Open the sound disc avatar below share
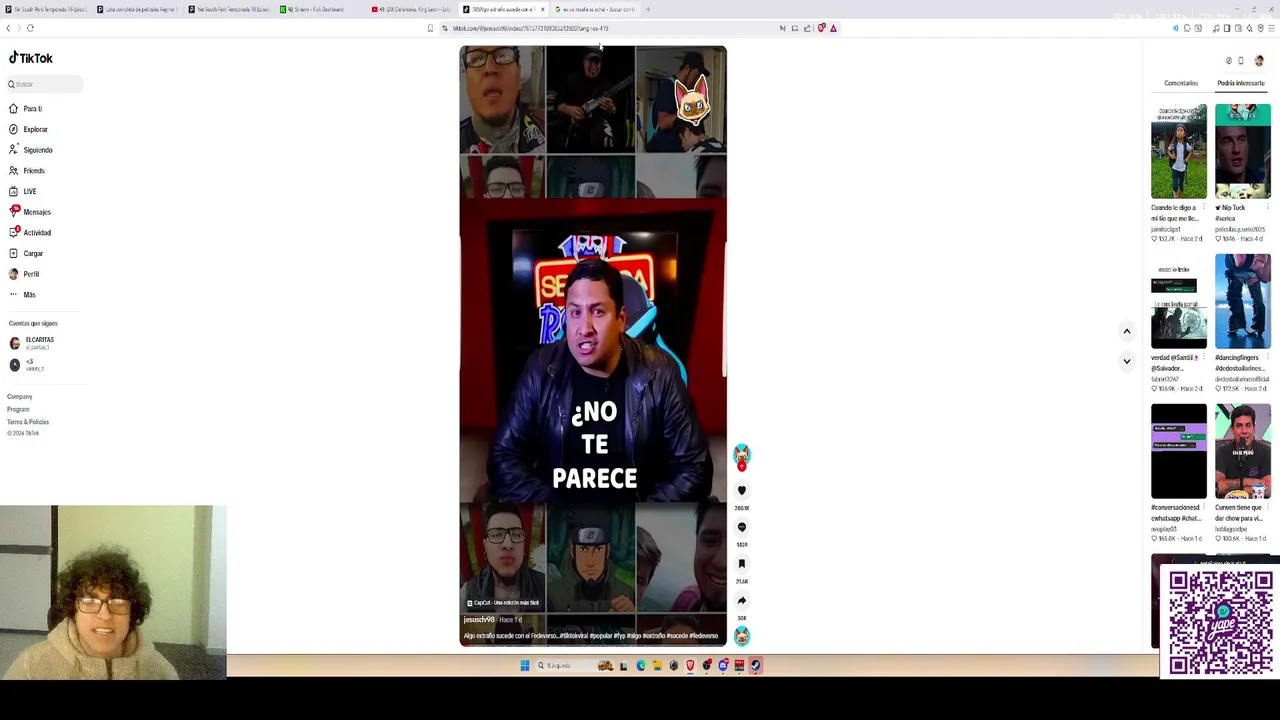This screenshot has height=720, width=1280. 741,636
